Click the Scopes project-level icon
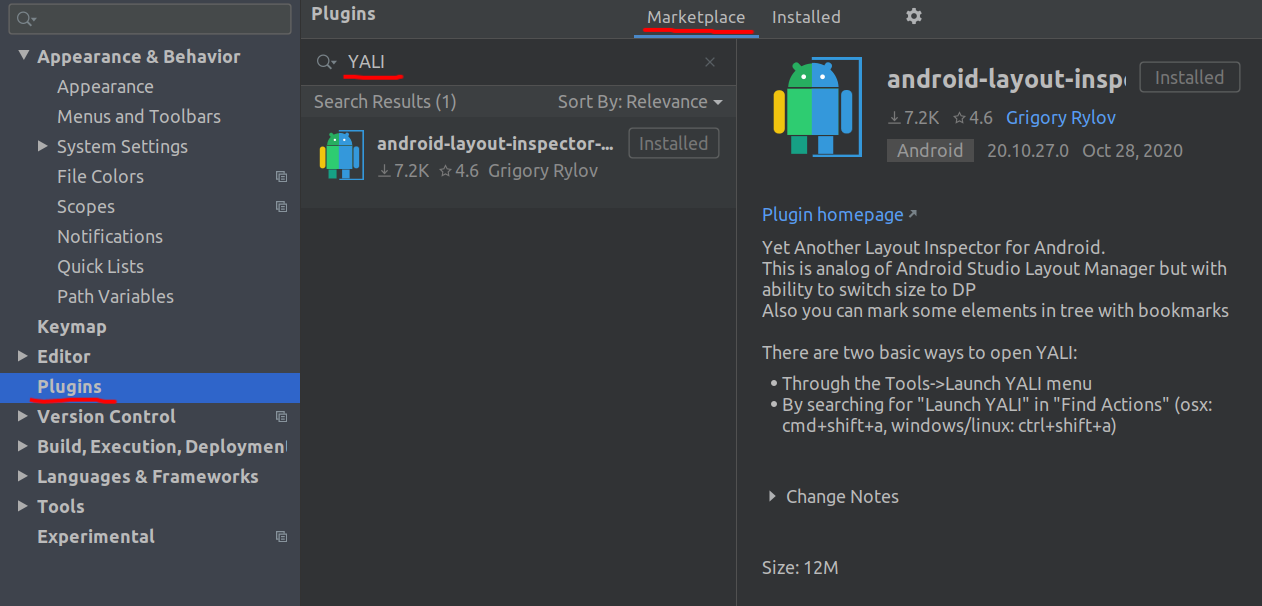 pos(281,207)
